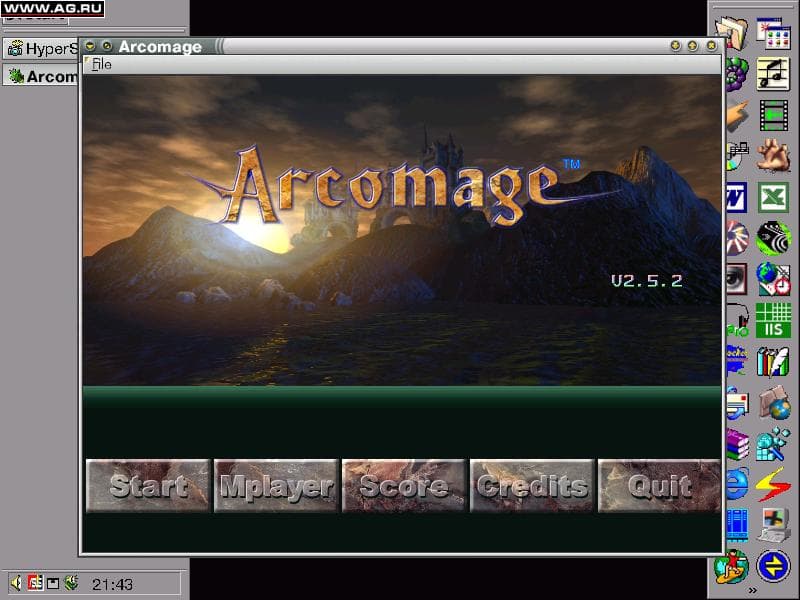Open the blue circle with yellow arrows icon

[773, 566]
